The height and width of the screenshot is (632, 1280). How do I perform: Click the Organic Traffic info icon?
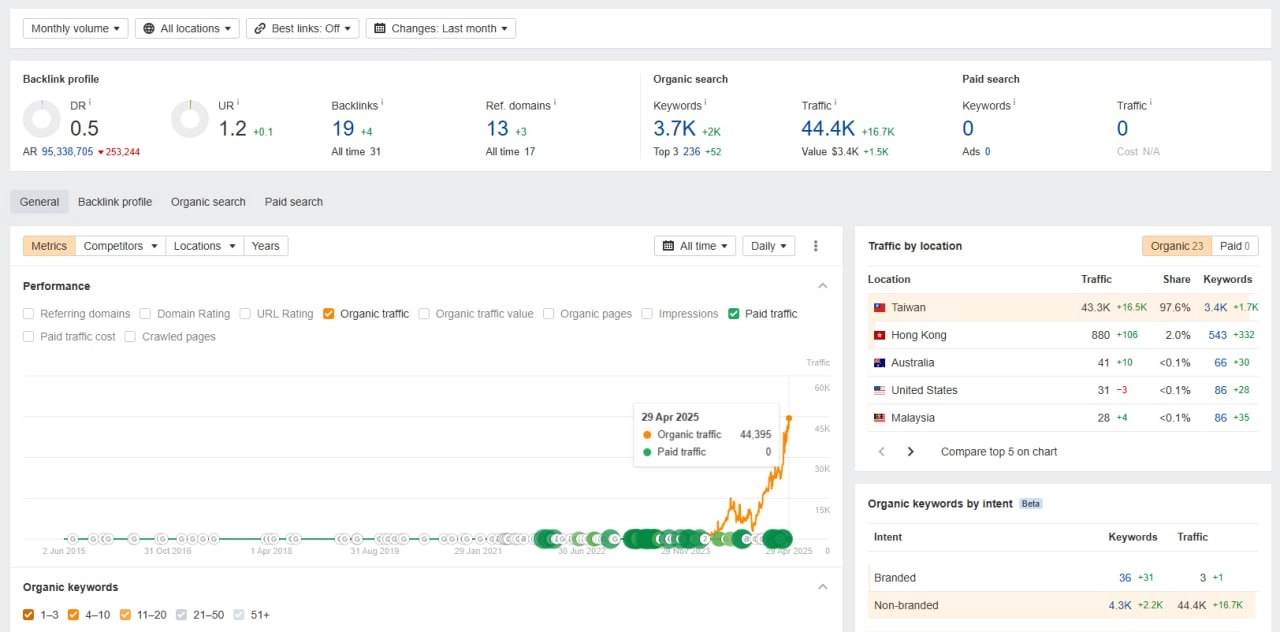(x=836, y=102)
